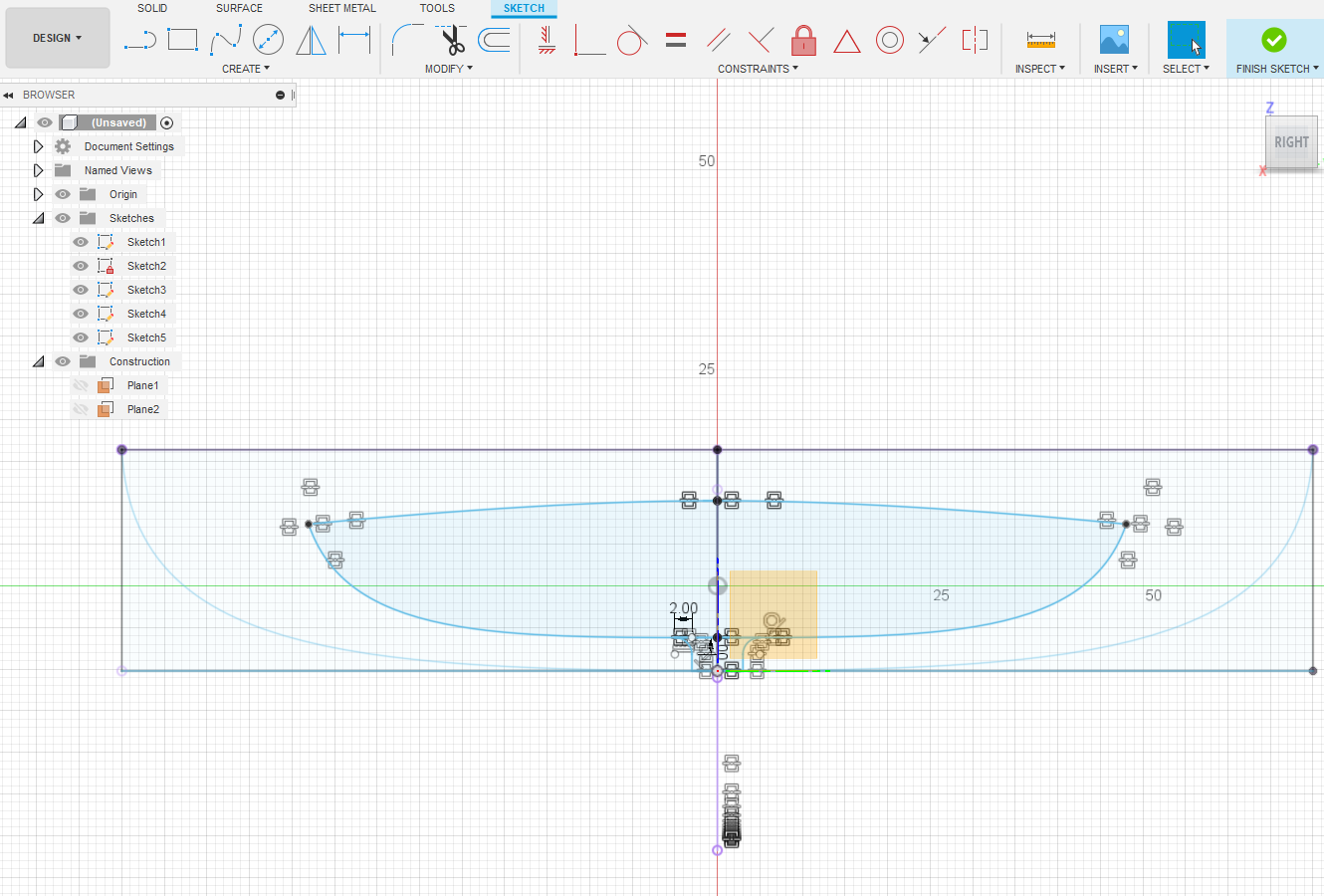Activate the Select tool icon
1324x896 pixels.
tap(1186, 40)
